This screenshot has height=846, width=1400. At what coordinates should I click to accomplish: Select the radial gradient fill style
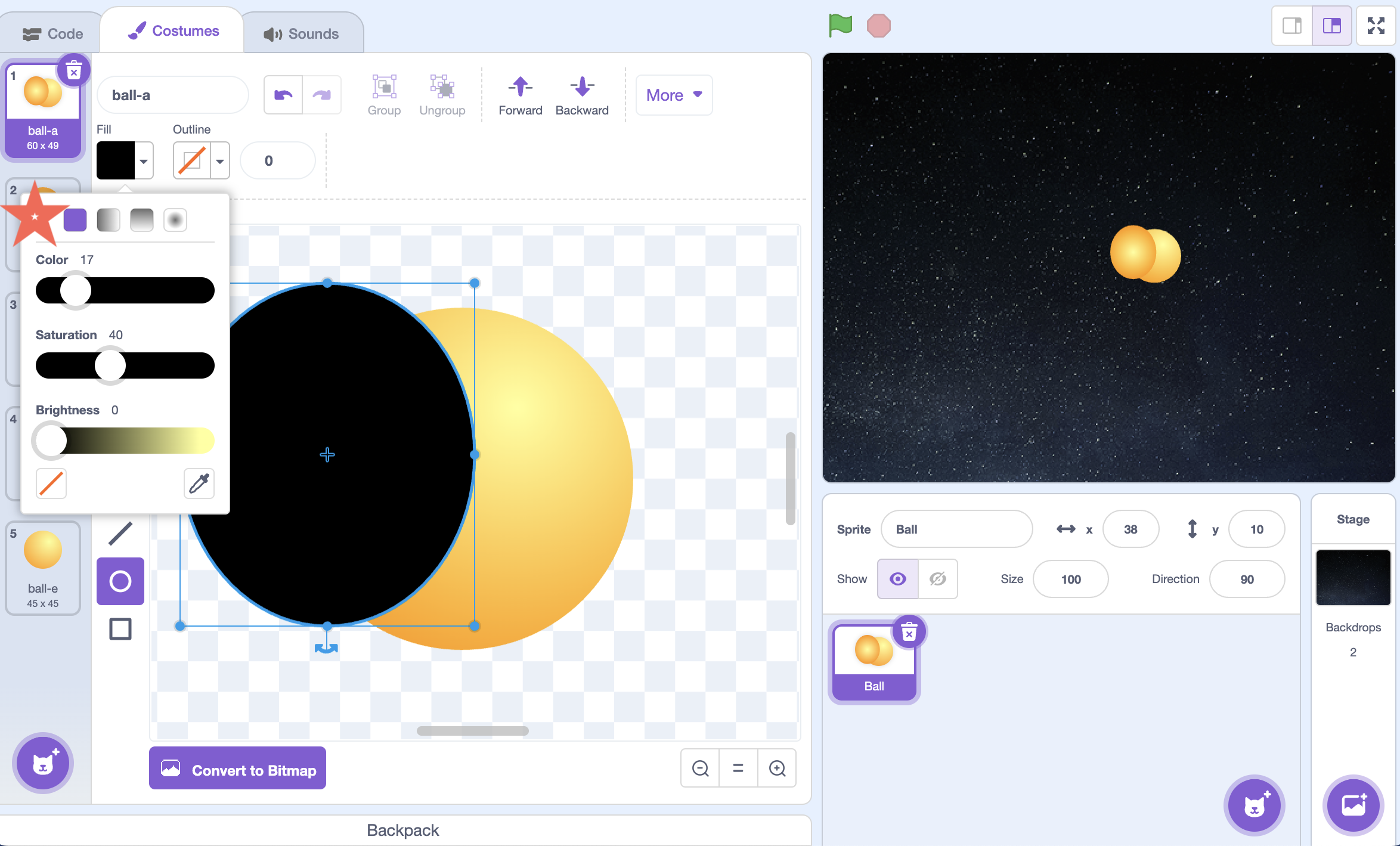pyautogui.click(x=175, y=219)
